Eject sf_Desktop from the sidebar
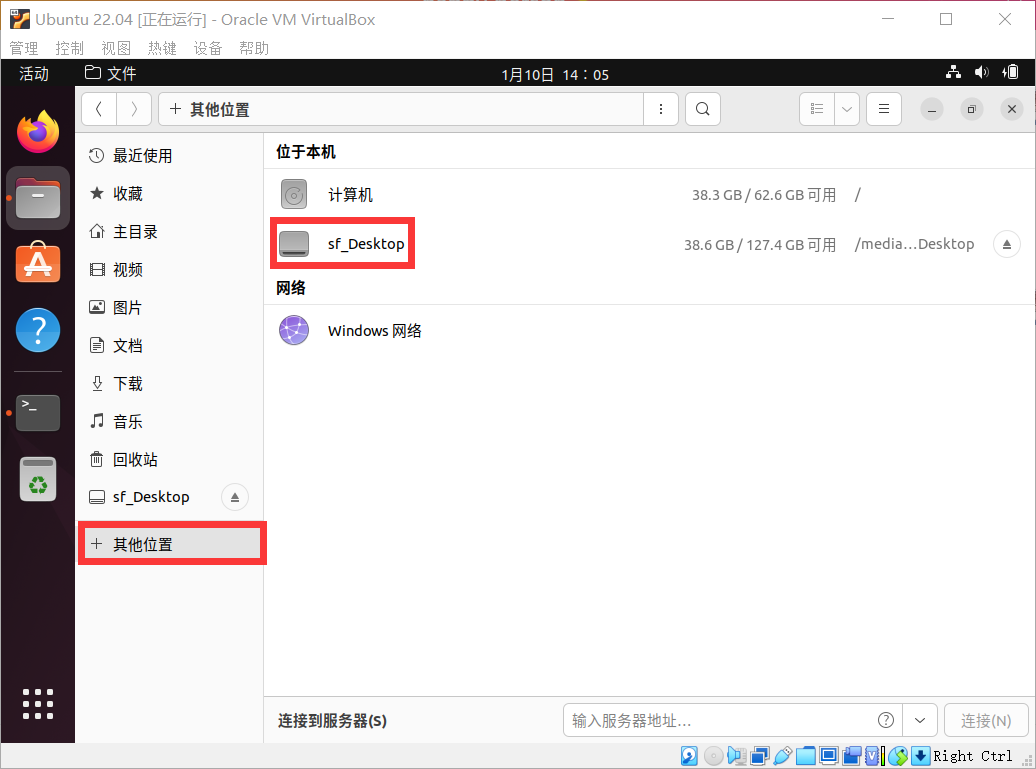Image resolution: width=1036 pixels, height=769 pixels. click(x=234, y=496)
